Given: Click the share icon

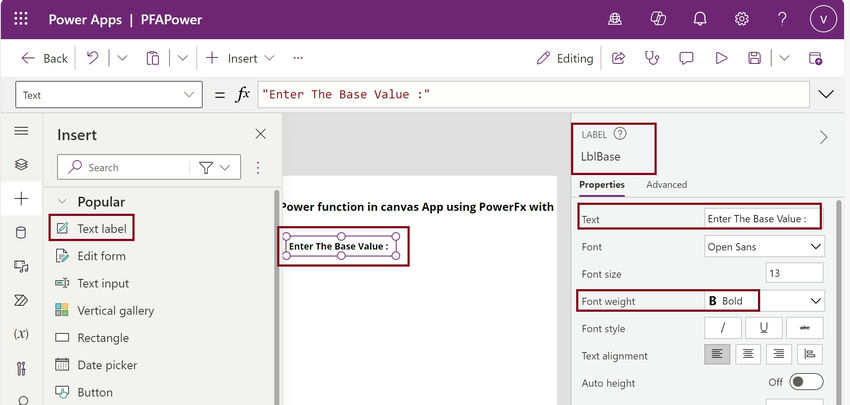Looking at the screenshot, I should 619,58.
